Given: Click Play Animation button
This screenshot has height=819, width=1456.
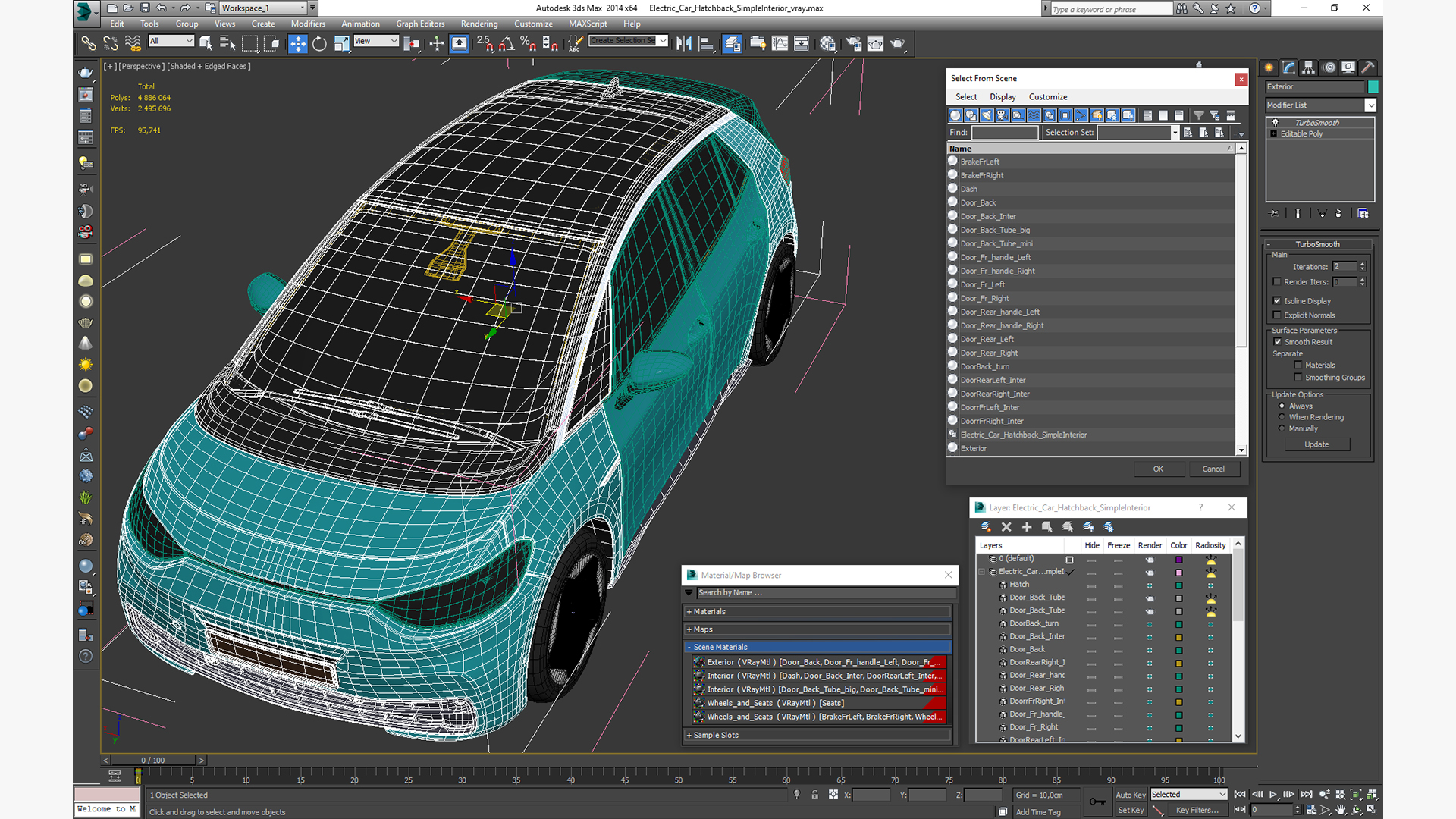Looking at the screenshot, I should [x=1273, y=794].
